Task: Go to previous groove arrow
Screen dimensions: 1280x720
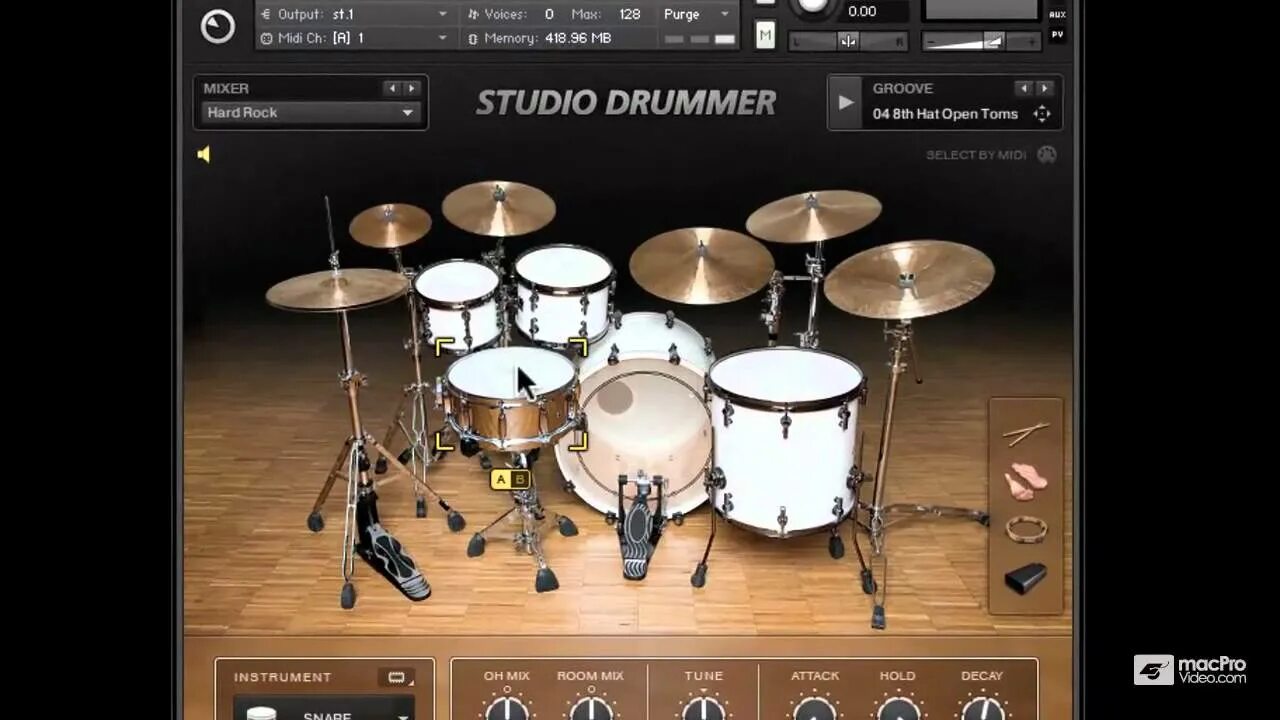Action: [x=1023, y=88]
